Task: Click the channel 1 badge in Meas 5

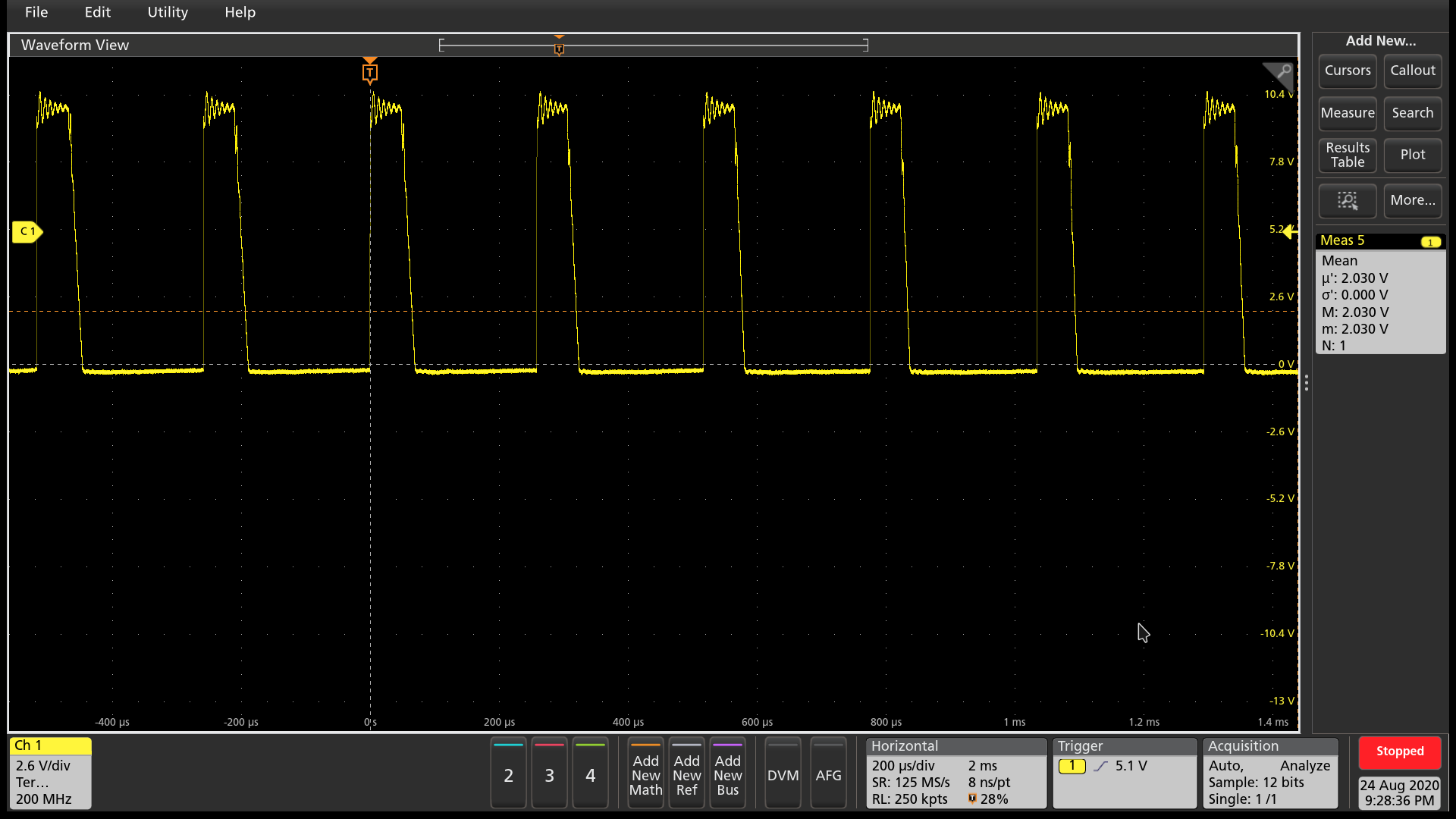Action: click(1430, 242)
